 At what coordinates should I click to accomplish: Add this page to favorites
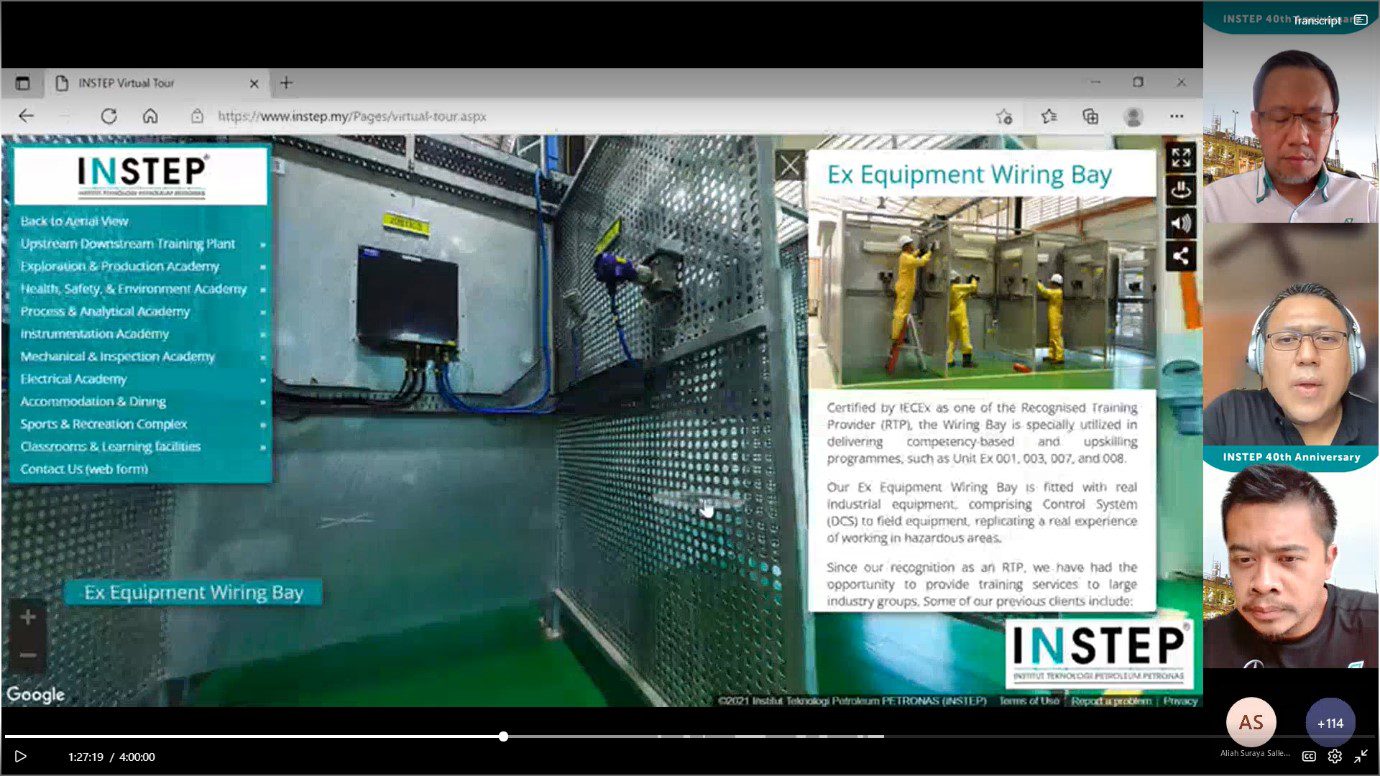[1004, 116]
